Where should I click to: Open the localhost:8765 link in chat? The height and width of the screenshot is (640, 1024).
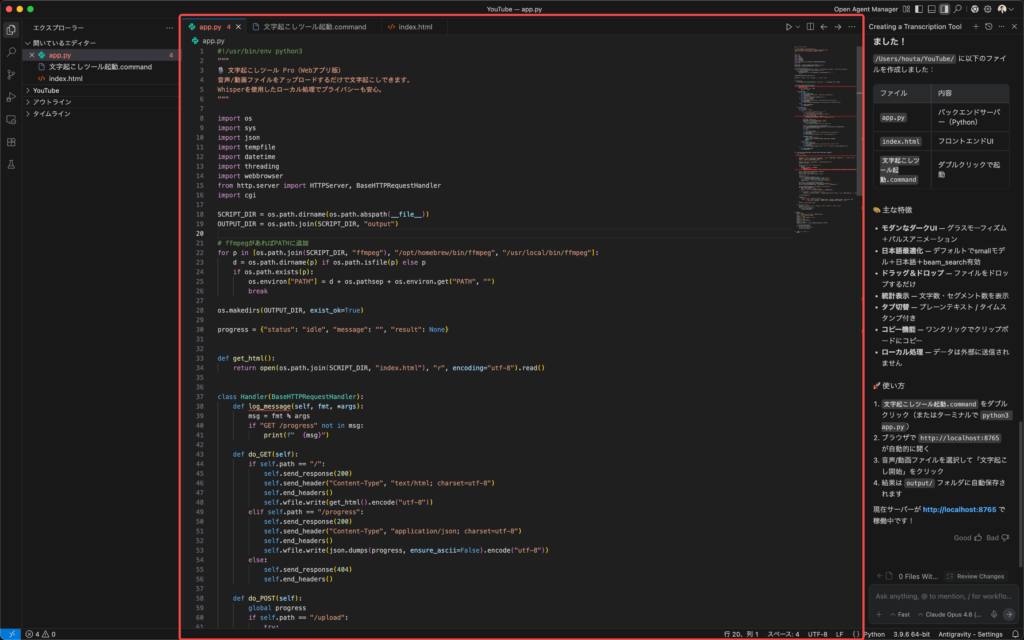958,509
